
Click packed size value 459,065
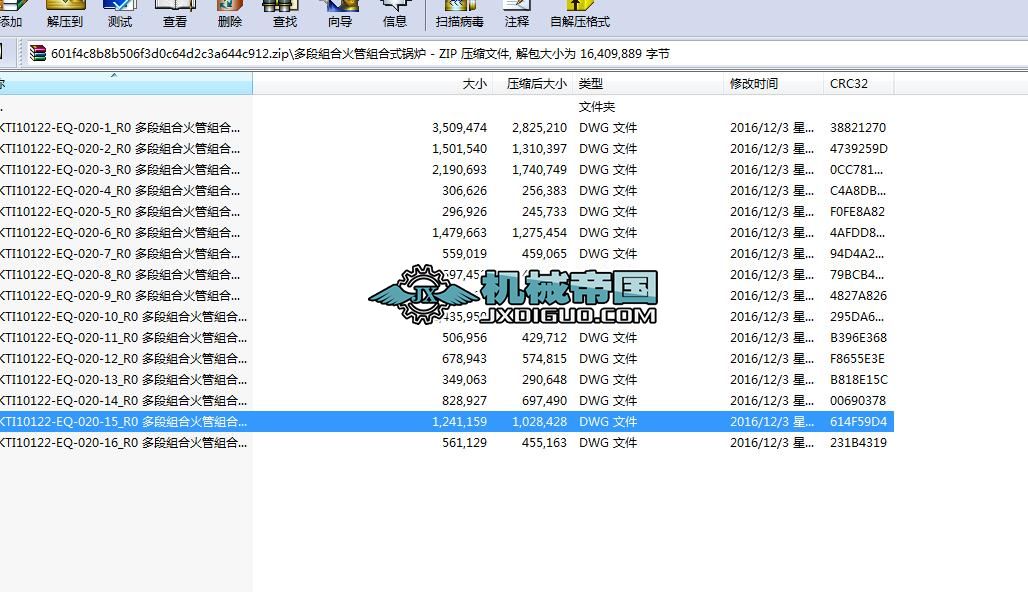coord(544,253)
